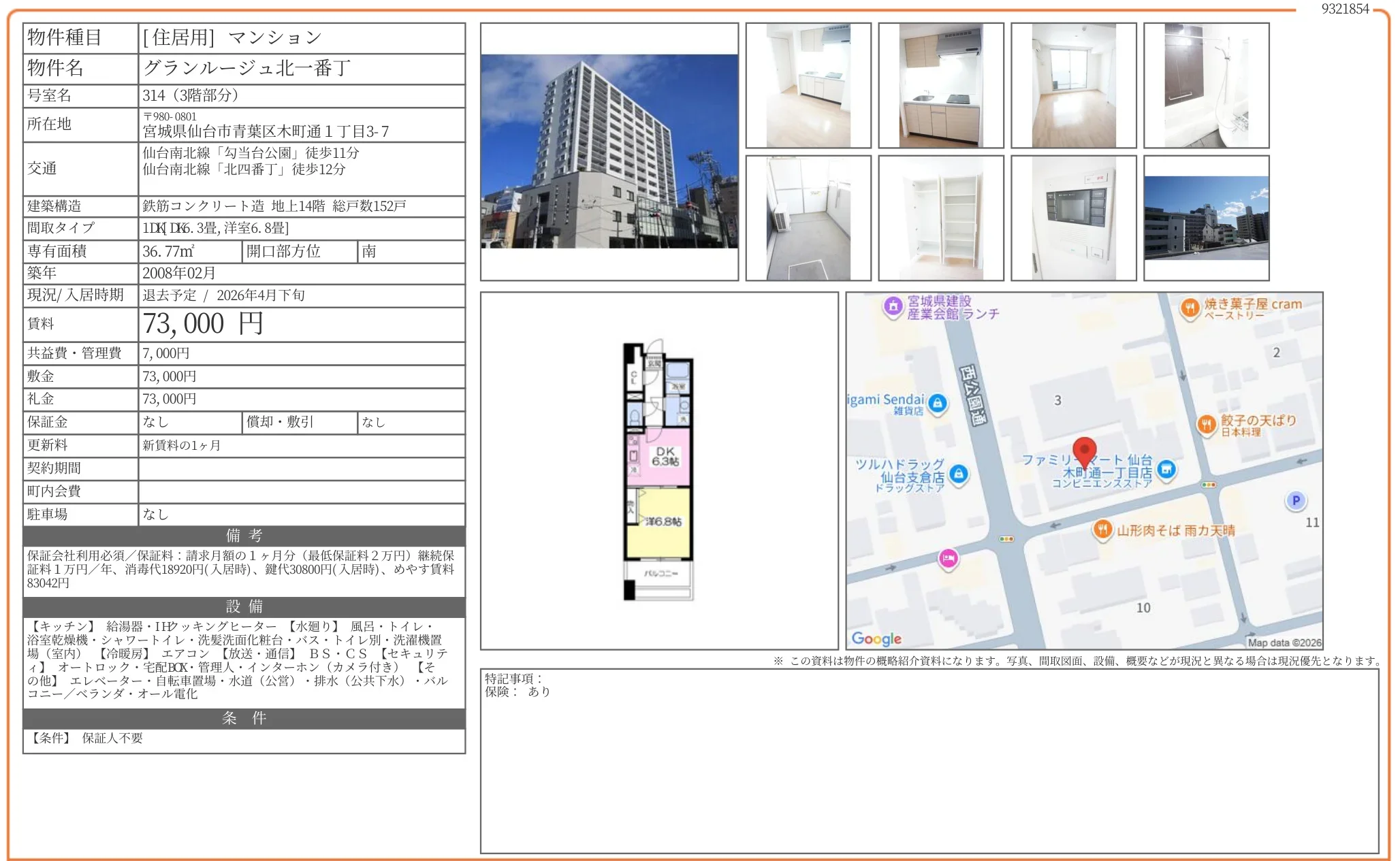Click the Tsuruha Drug store map icon
This screenshot has width=1400, height=861.
(x=959, y=474)
